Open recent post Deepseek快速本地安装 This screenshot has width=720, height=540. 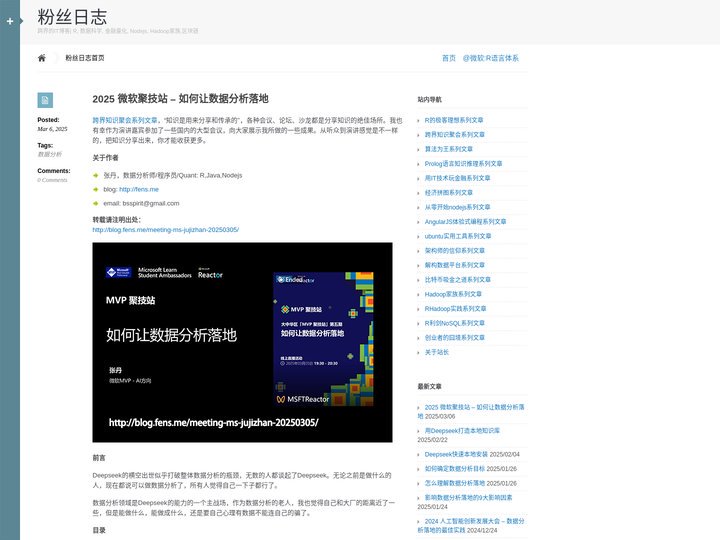pyautogui.click(x=456, y=454)
